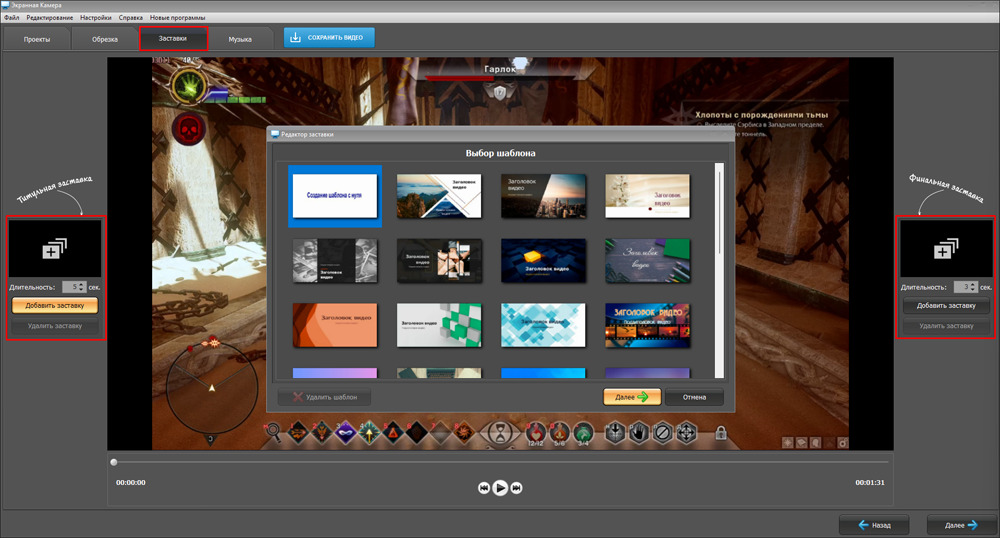Select the white floral title template

point(647,196)
